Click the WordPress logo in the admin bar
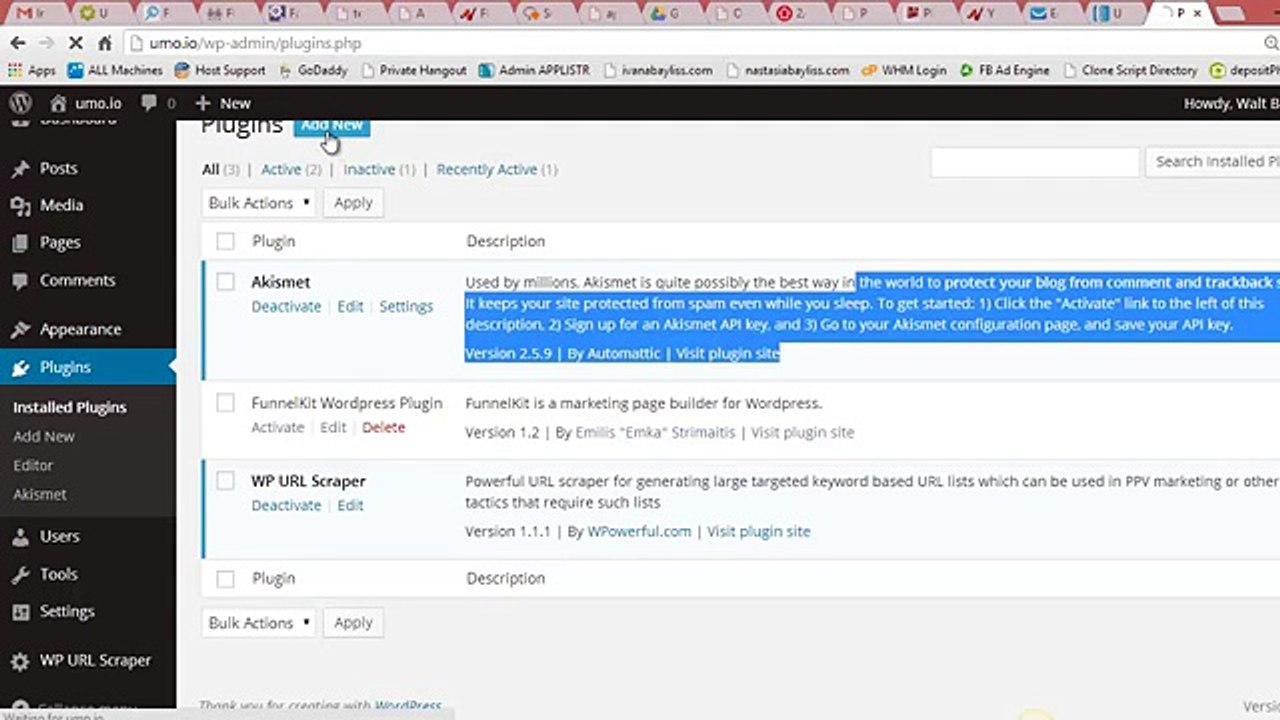1280x720 pixels. [x=20, y=103]
